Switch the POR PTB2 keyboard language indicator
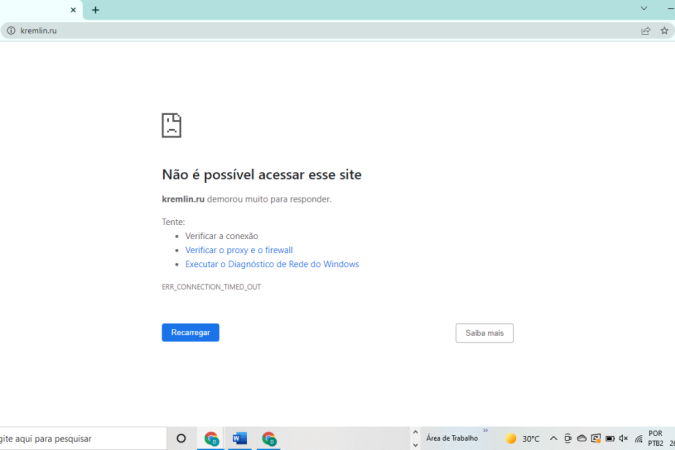Image resolution: width=675 pixels, height=450 pixels. pyautogui.click(x=656, y=438)
